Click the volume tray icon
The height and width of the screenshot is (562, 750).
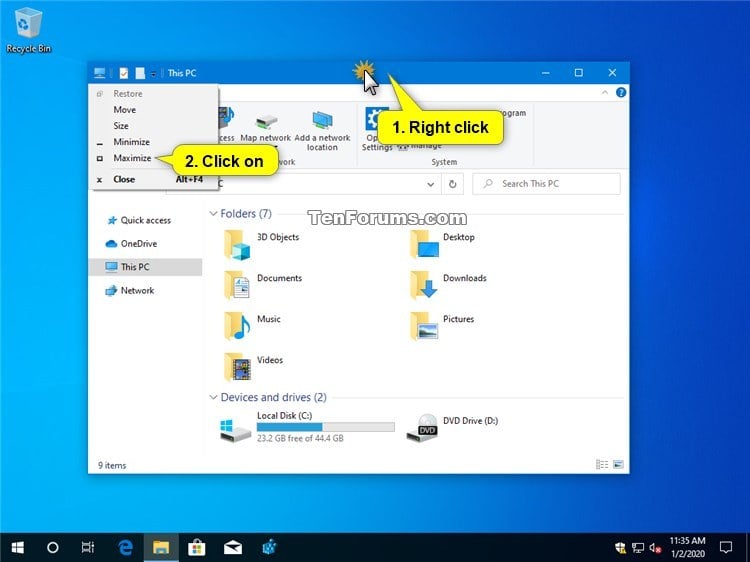tap(655, 548)
